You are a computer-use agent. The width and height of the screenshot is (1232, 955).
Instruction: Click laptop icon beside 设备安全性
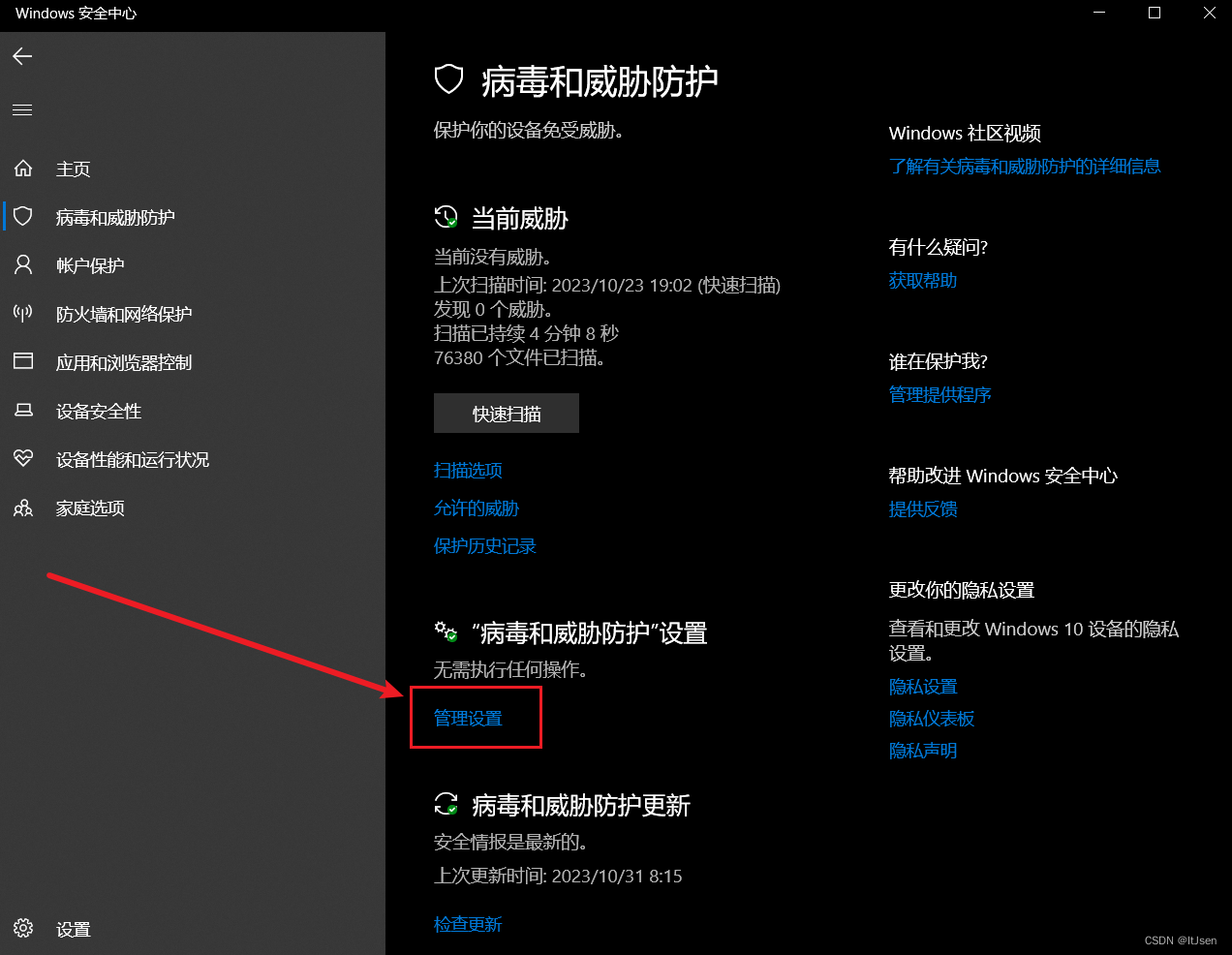(x=23, y=410)
